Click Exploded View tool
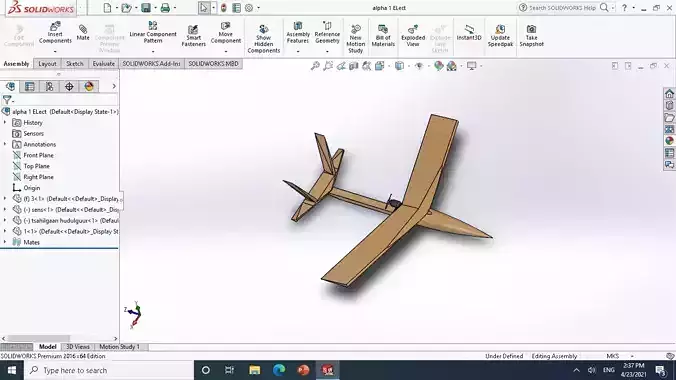 pyautogui.click(x=413, y=35)
